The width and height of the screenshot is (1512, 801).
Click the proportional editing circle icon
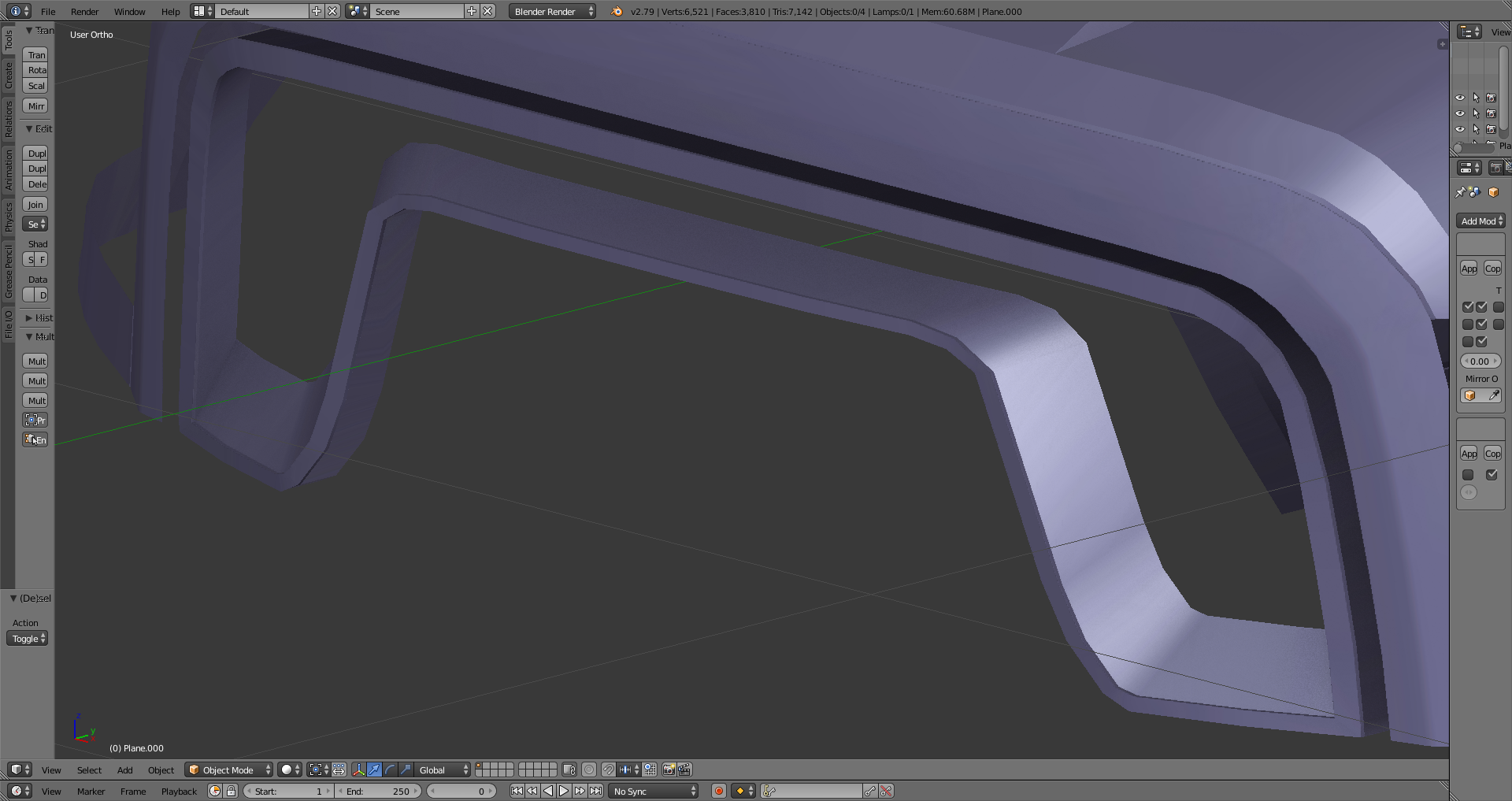(x=588, y=769)
